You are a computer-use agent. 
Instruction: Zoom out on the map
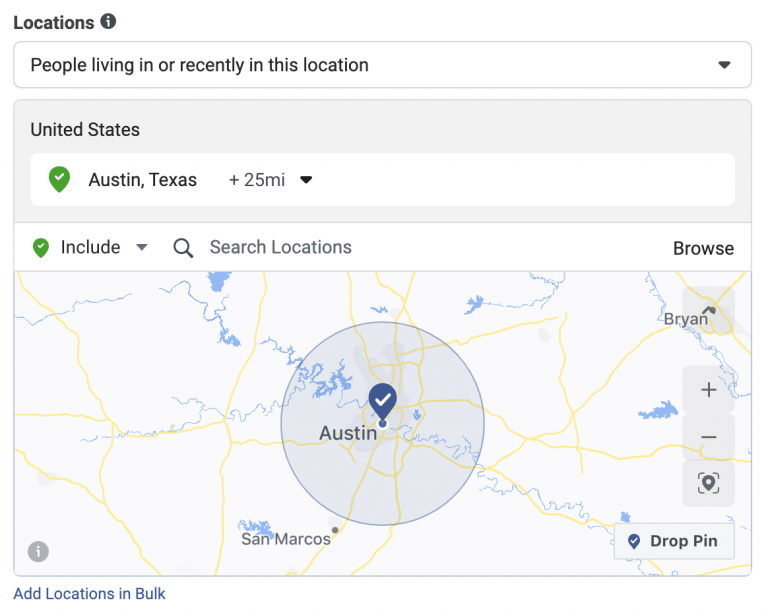(708, 437)
